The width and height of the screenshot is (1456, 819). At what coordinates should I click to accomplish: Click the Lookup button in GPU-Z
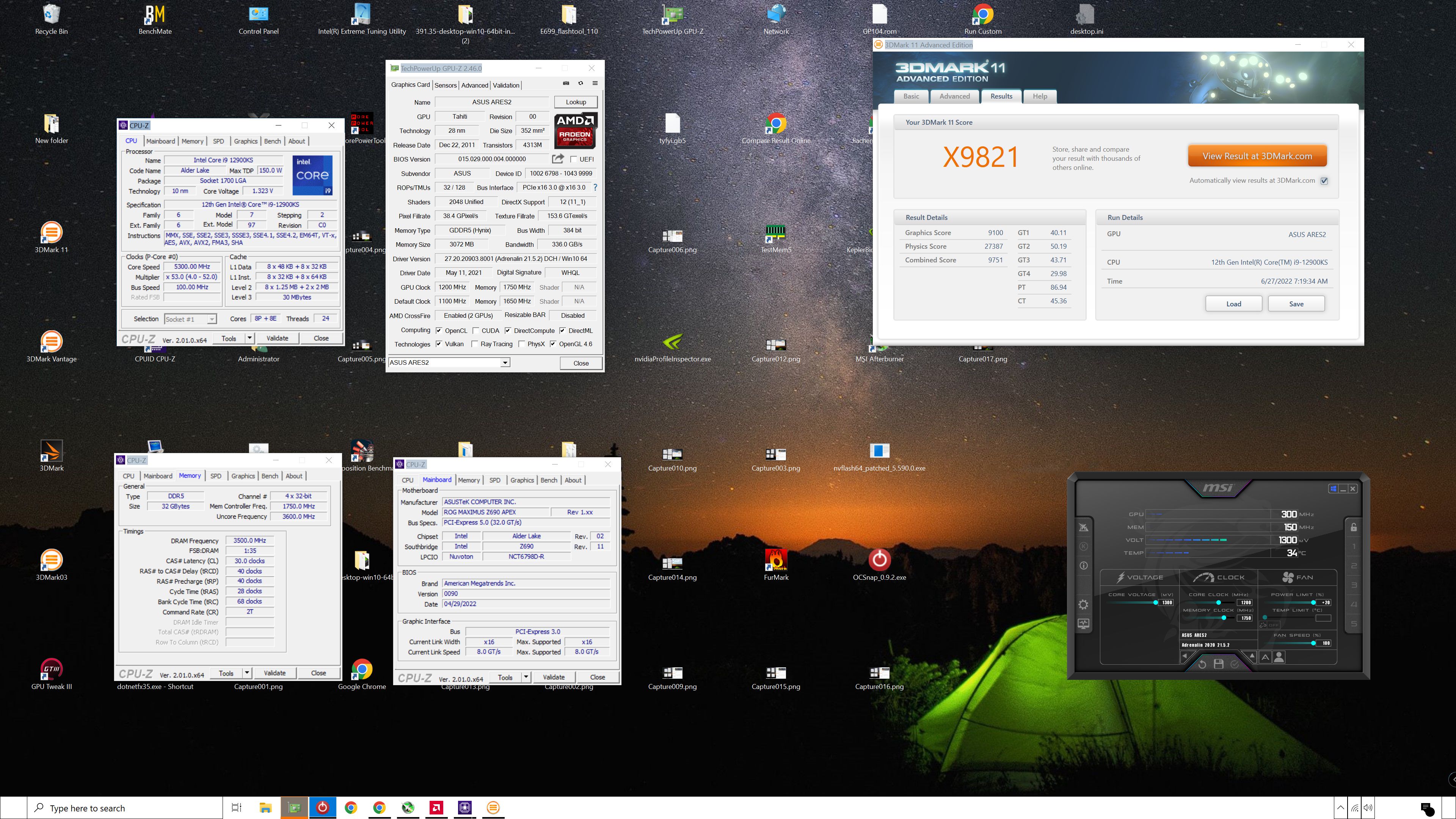[576, 102]
